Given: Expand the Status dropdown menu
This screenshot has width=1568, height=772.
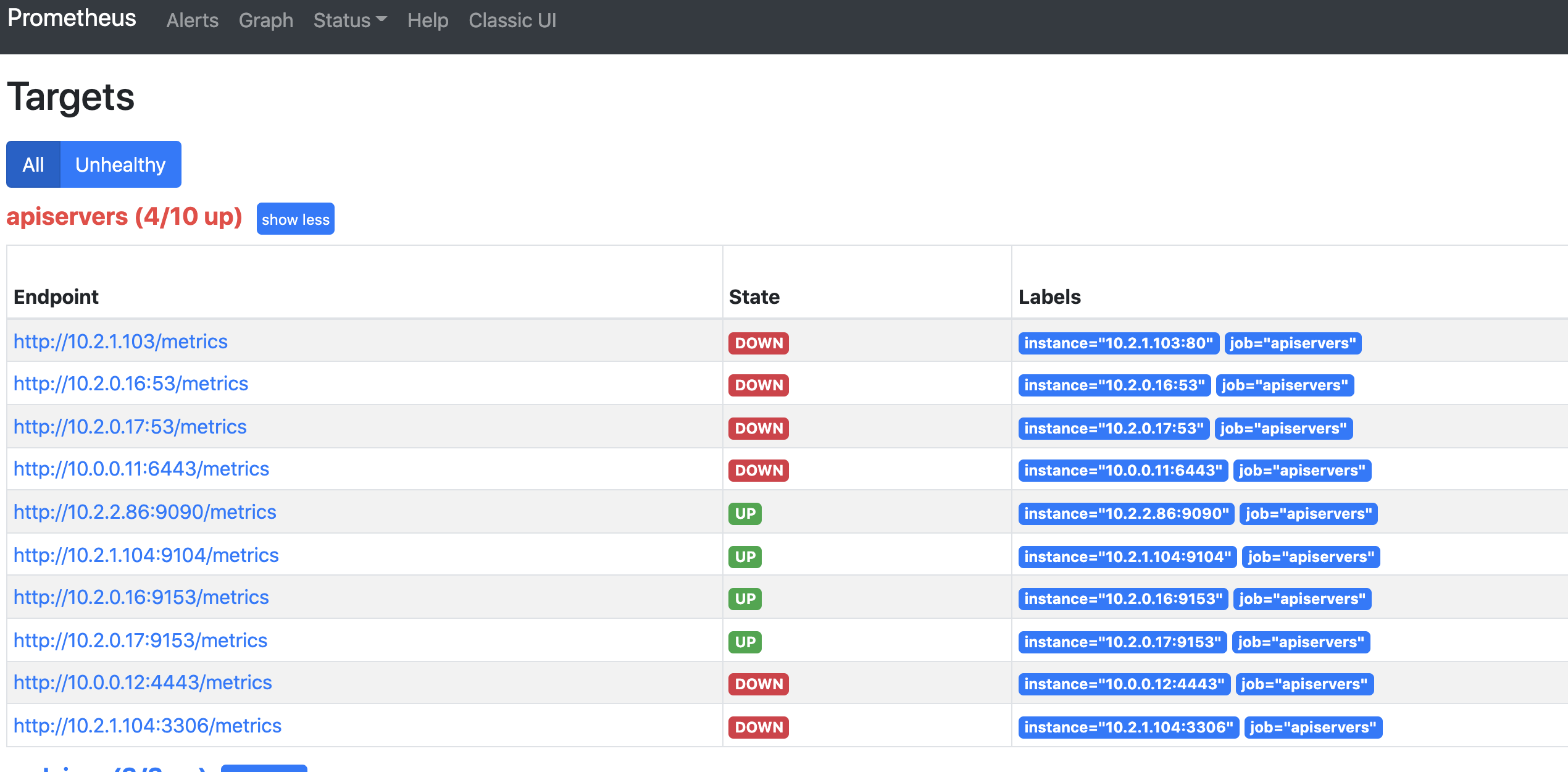Looking at the screenshot, I should pyautogui.click(x=350, y=20).
